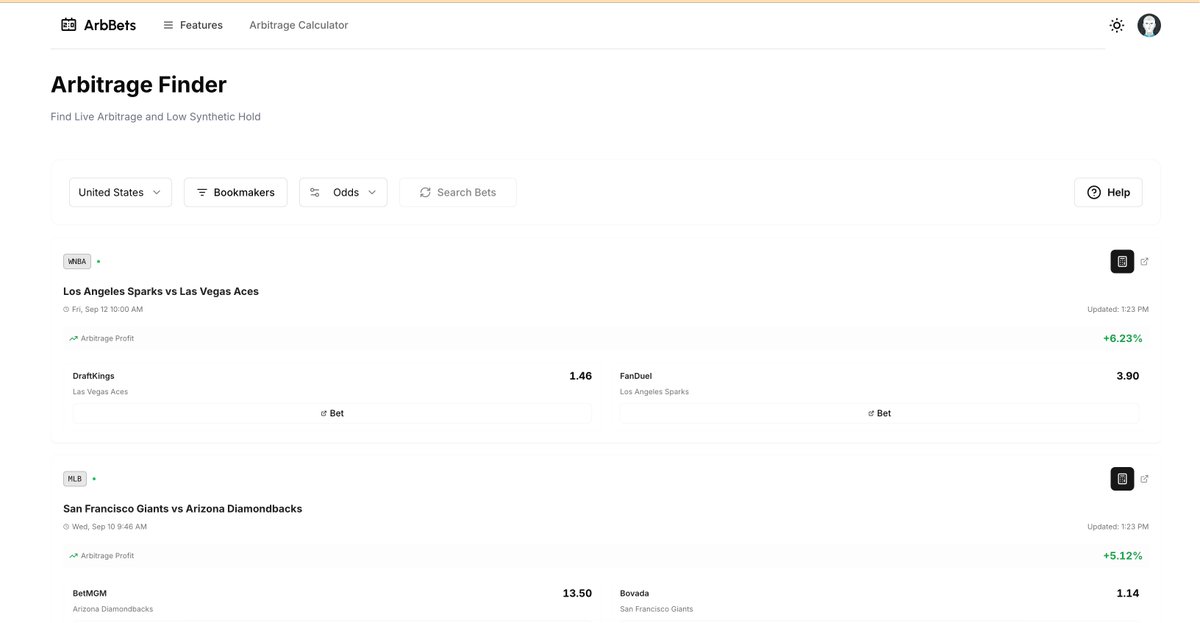This screenshot has height=623, width=1200.
Task: Open external link for Sparks vs Aces
Action: coord(1145,262)
